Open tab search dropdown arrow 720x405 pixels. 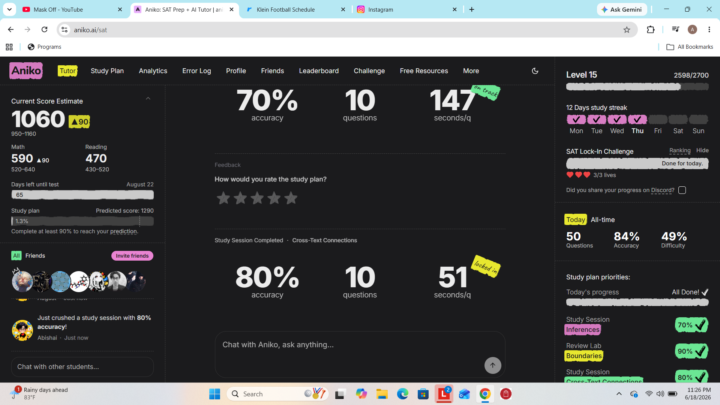9,9
